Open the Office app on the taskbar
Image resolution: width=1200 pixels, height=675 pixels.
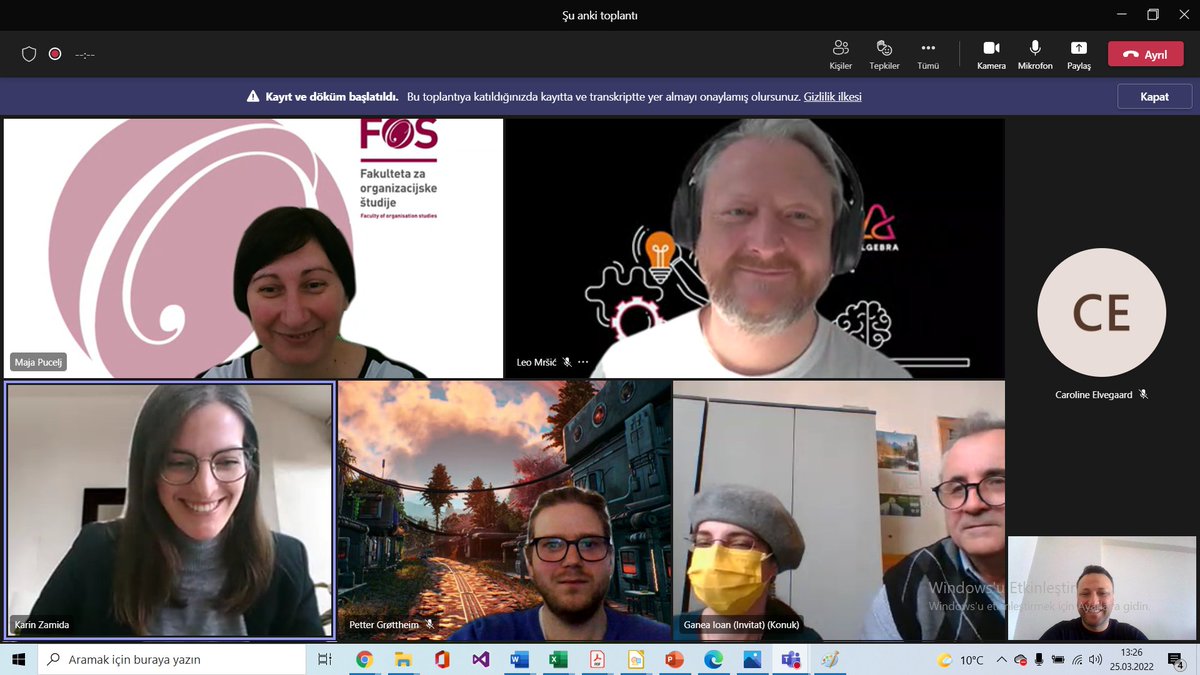pos(442,660)
